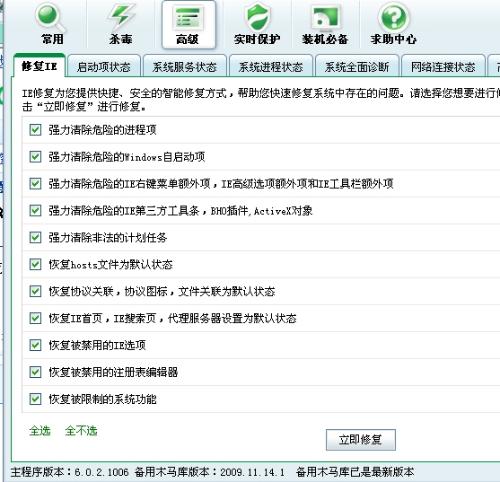Toggle 恢复被禁用的注册表编辑器 checkbox
The height and width of the screenshot is (482, 500).
coord(35,372)
